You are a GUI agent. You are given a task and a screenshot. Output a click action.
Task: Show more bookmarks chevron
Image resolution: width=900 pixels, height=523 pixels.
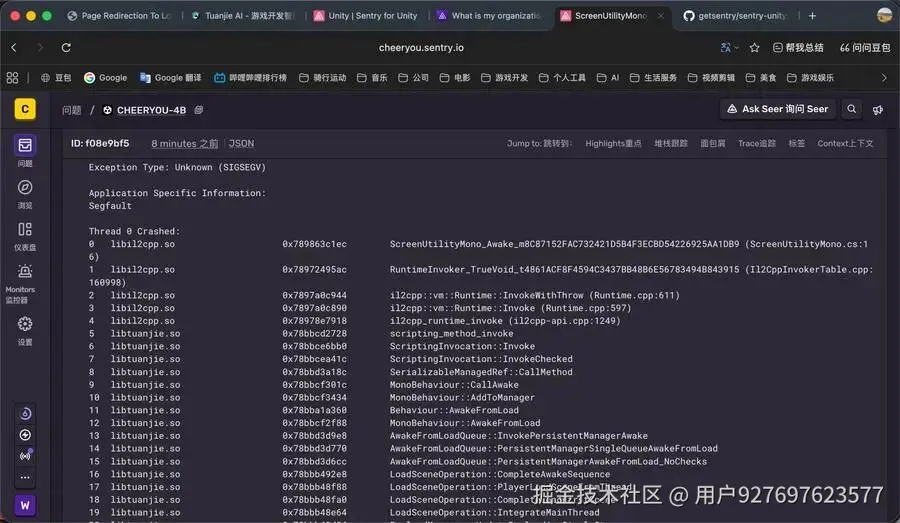click(x=884, y=78)
